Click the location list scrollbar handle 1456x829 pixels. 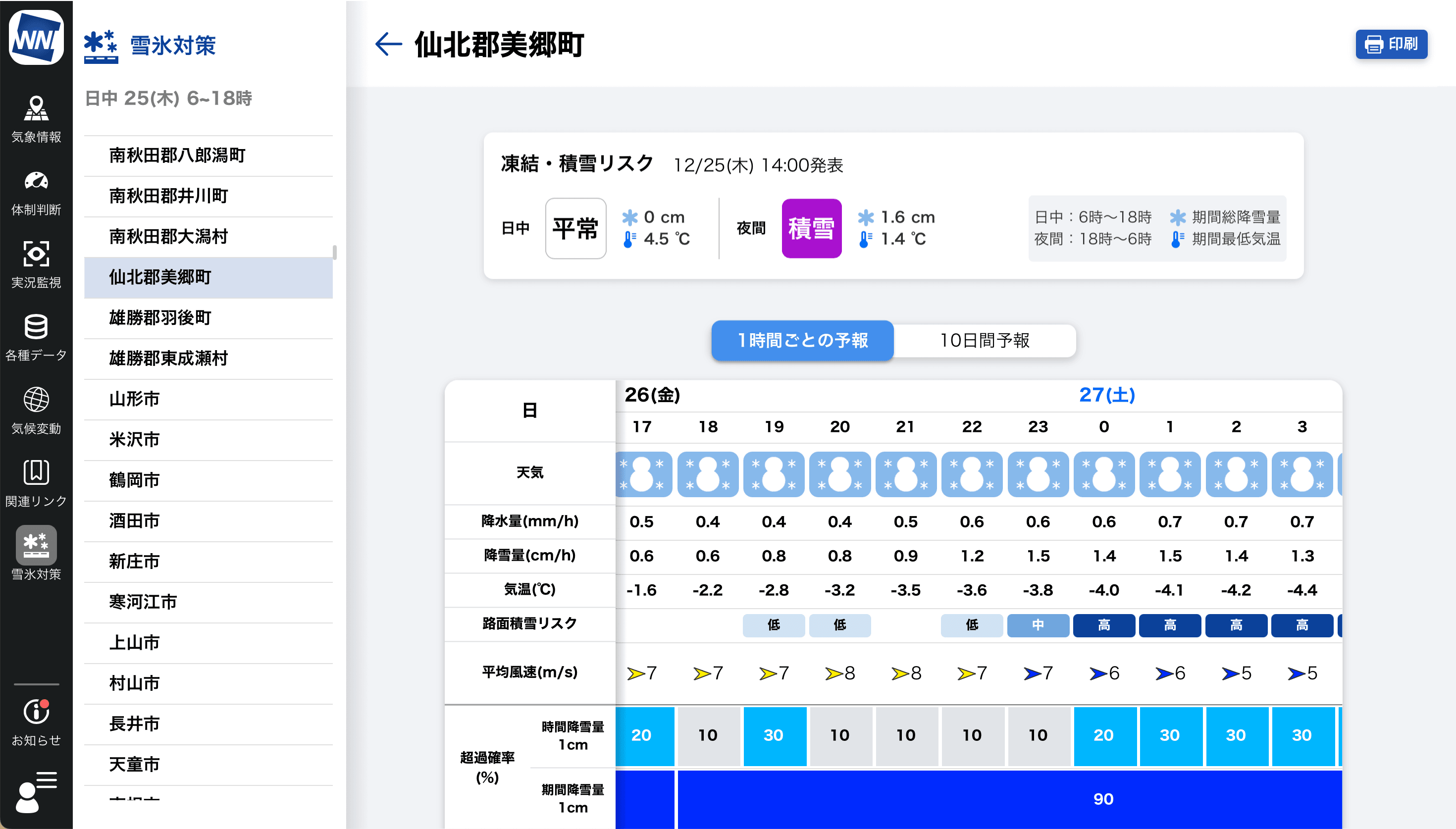335,252
